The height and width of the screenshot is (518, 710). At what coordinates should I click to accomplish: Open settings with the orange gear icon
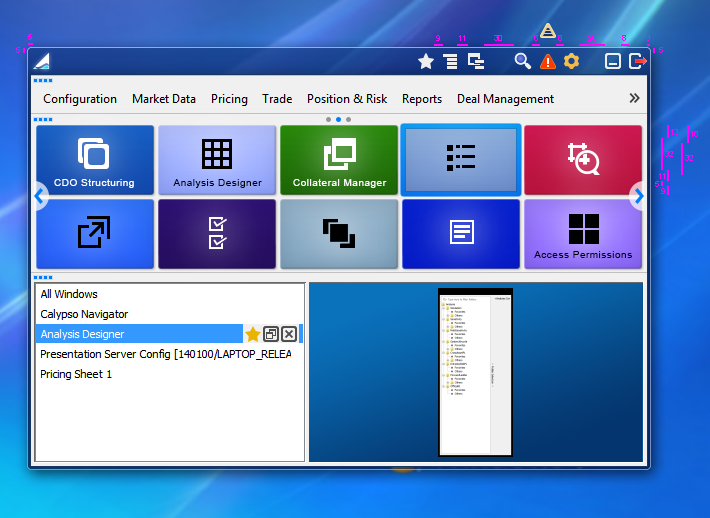coord(571,62)
